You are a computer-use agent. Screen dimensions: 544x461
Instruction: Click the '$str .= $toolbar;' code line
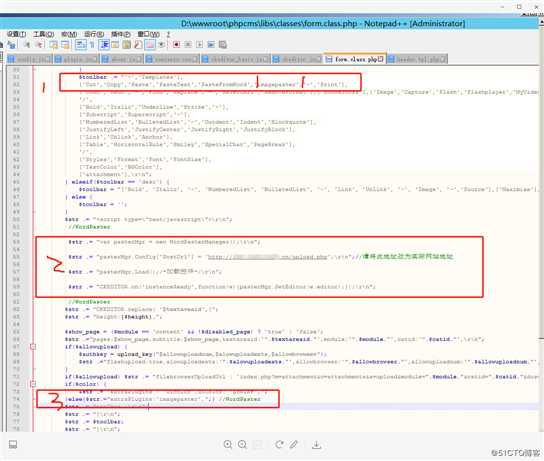94,422
